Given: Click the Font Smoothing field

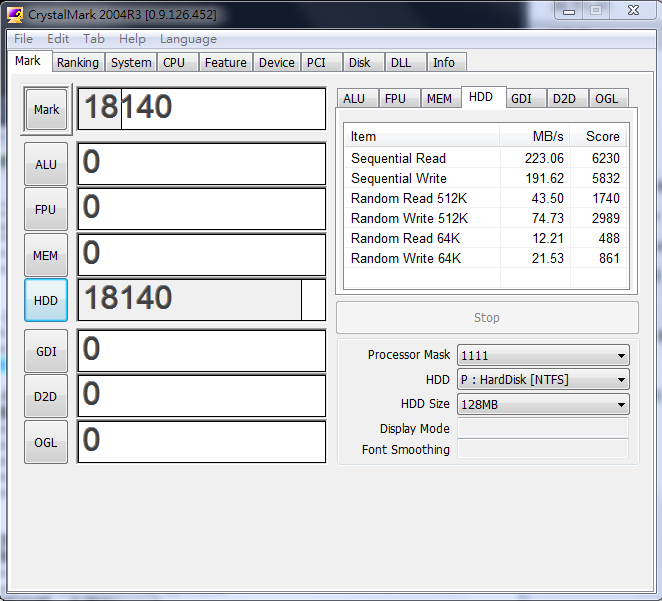Looking at the screenshot, I should click(543, 449).
